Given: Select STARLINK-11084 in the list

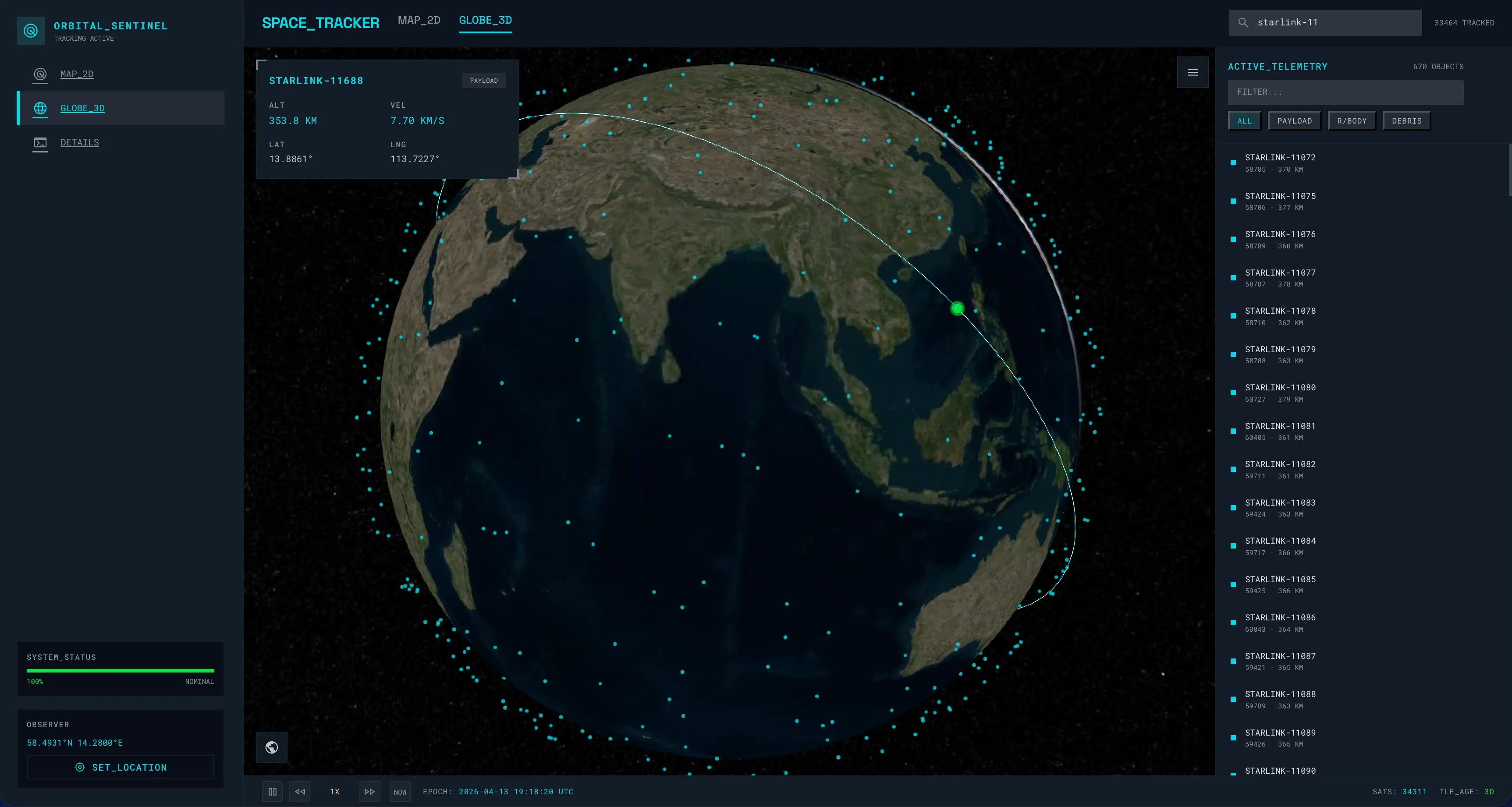Looking at the screenshot, I should 1362,546.
